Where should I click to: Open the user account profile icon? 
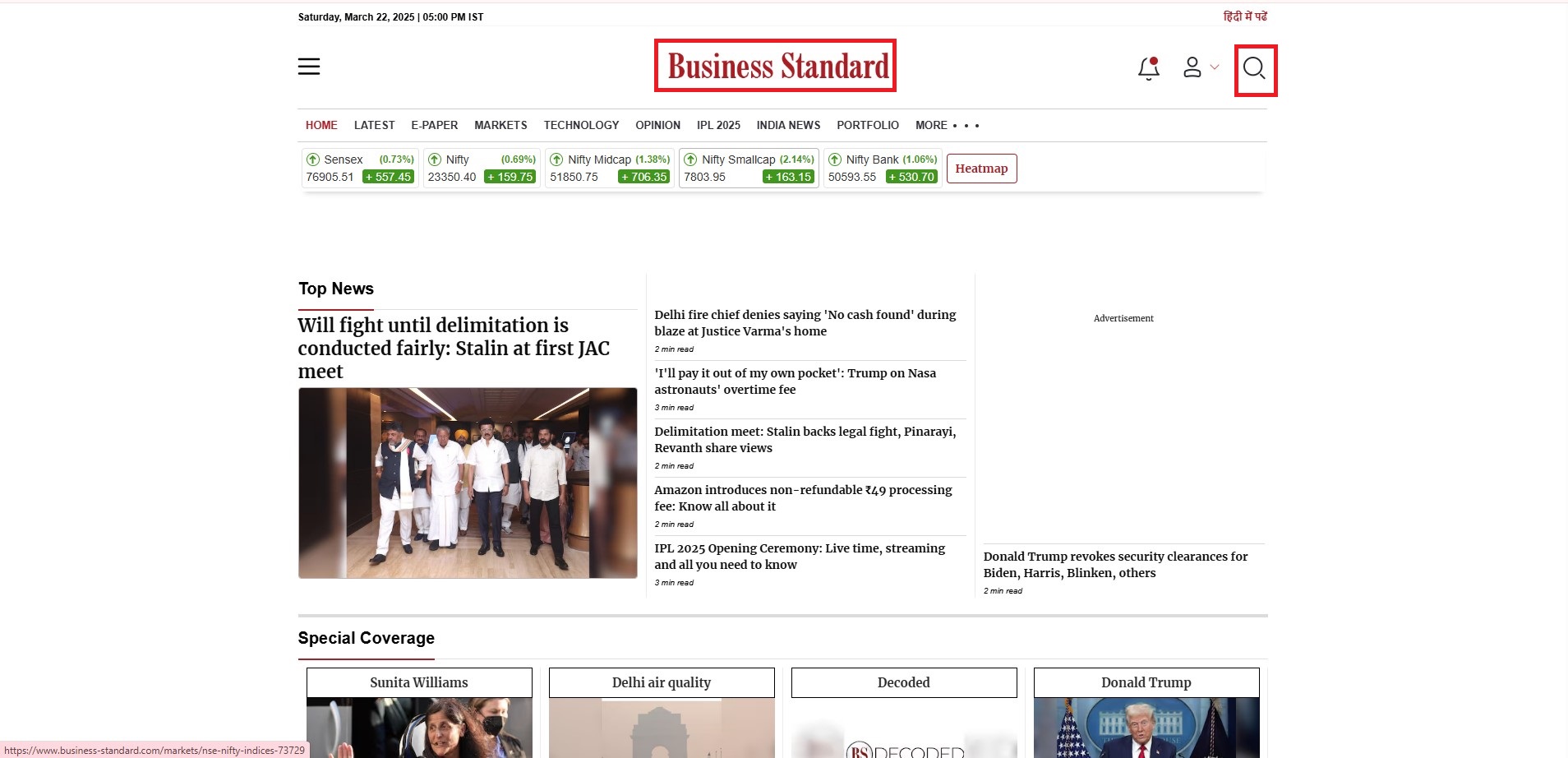[1192, 67]
